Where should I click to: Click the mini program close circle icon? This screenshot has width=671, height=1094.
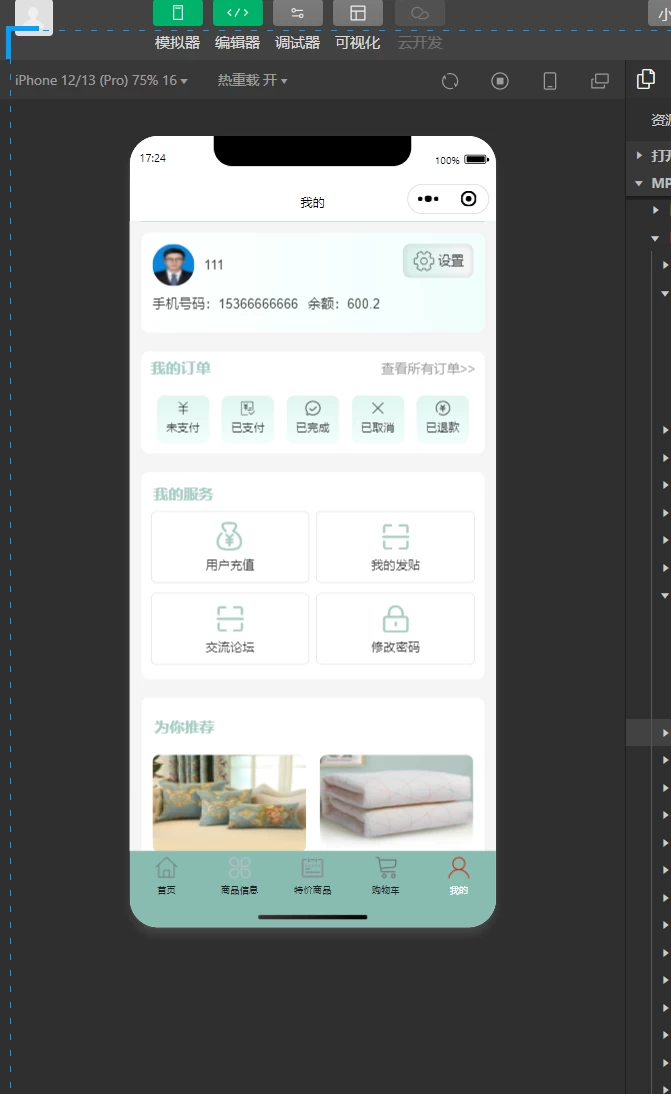pos(469,199)
